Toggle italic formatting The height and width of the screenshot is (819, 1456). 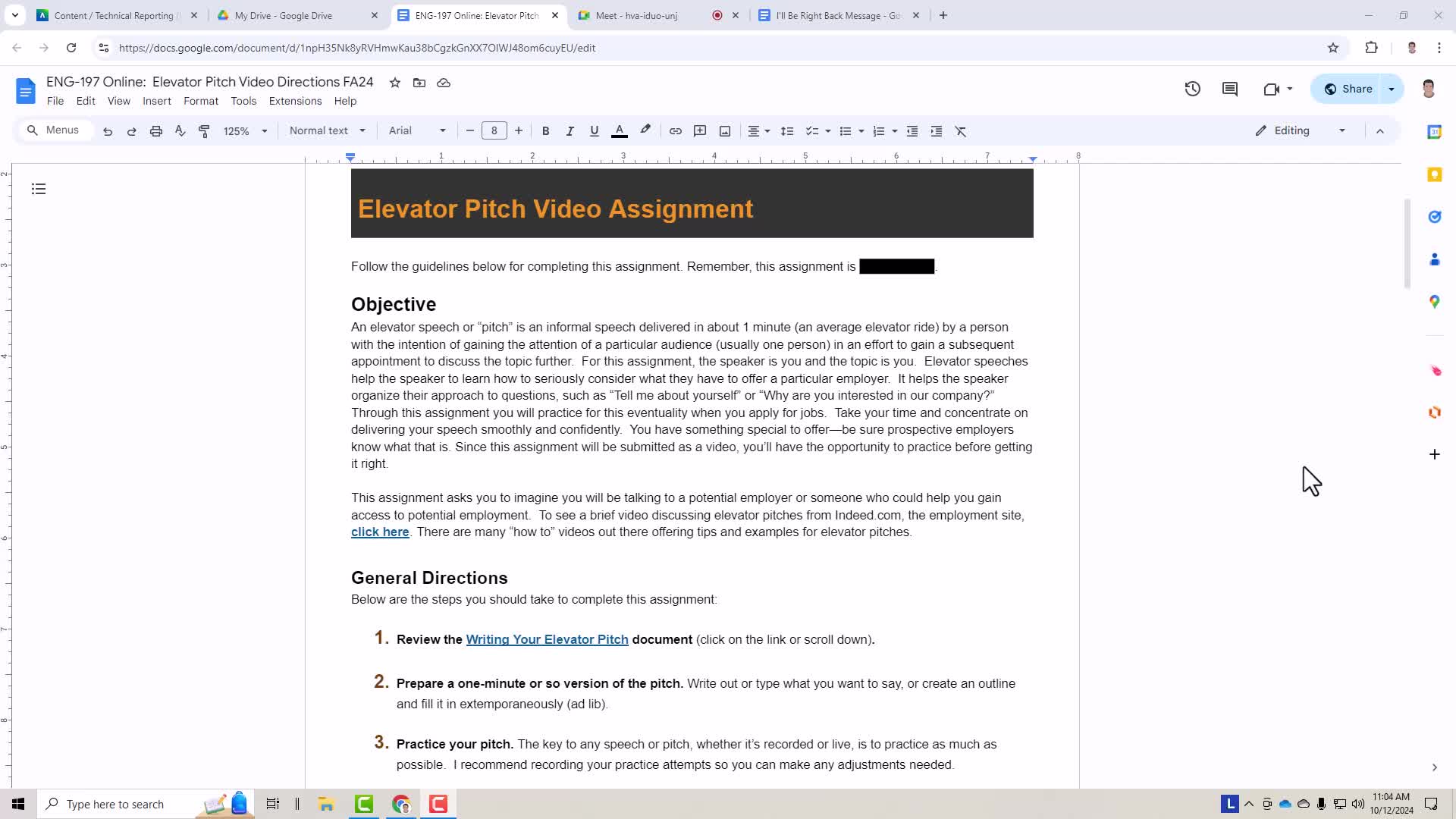tap(570, 131)
